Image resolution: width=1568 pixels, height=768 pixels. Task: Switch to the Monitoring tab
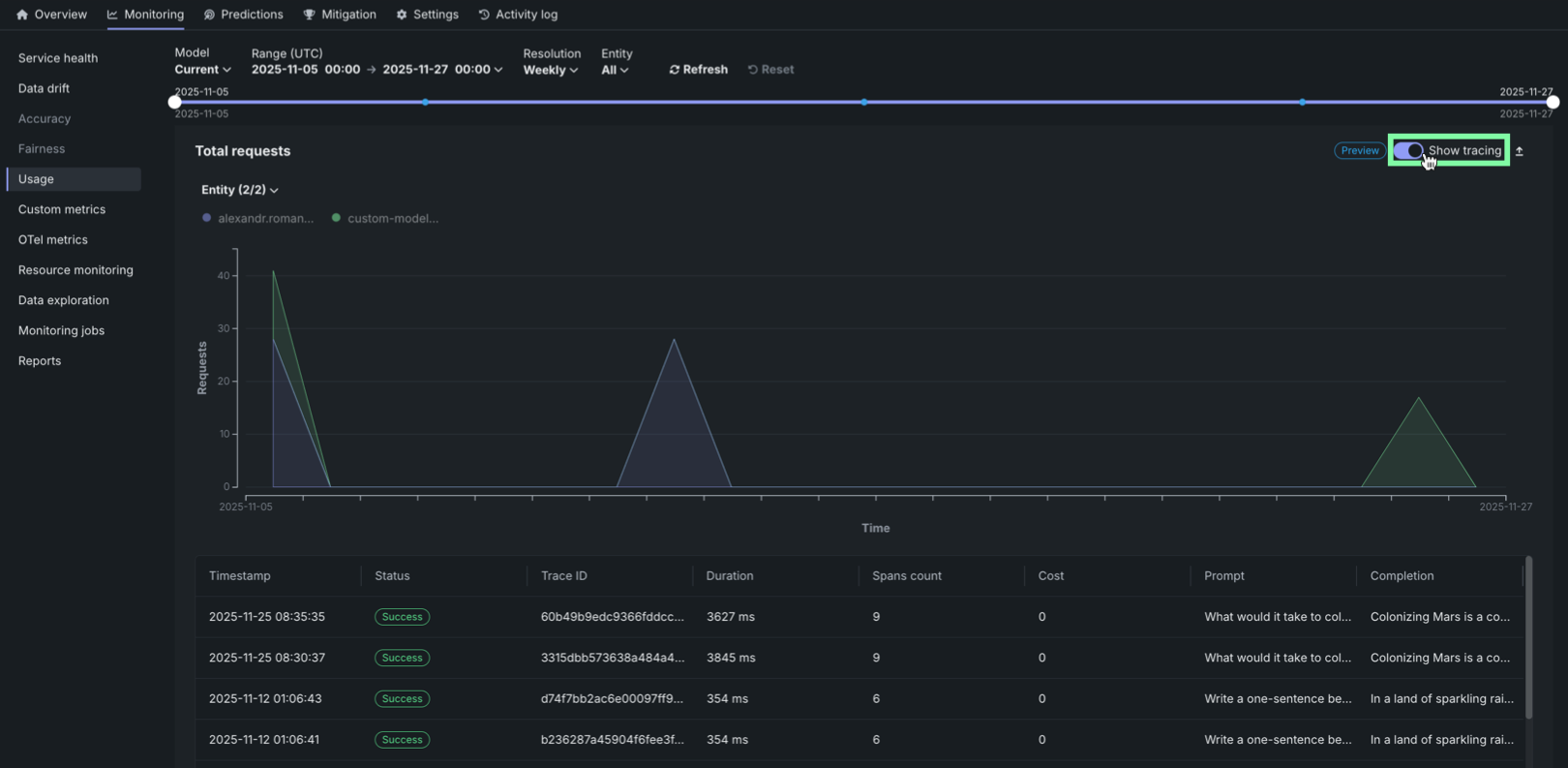tap(145, 15)
